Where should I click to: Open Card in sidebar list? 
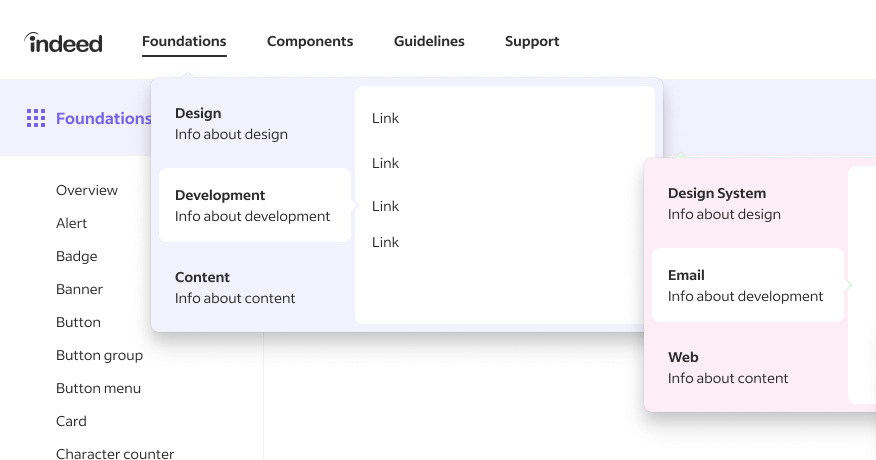(71, 421)
